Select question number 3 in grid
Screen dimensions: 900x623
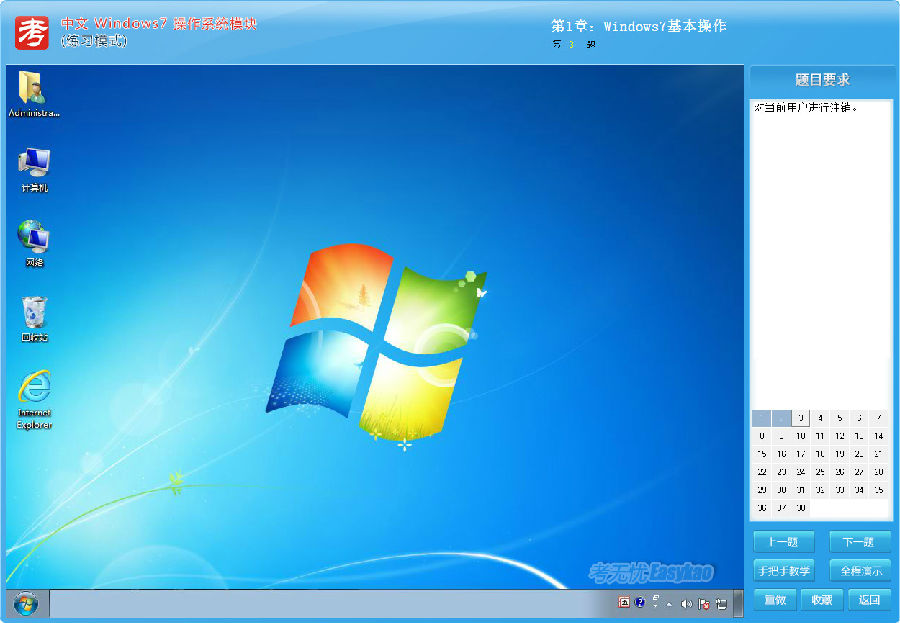click(801, 418)
